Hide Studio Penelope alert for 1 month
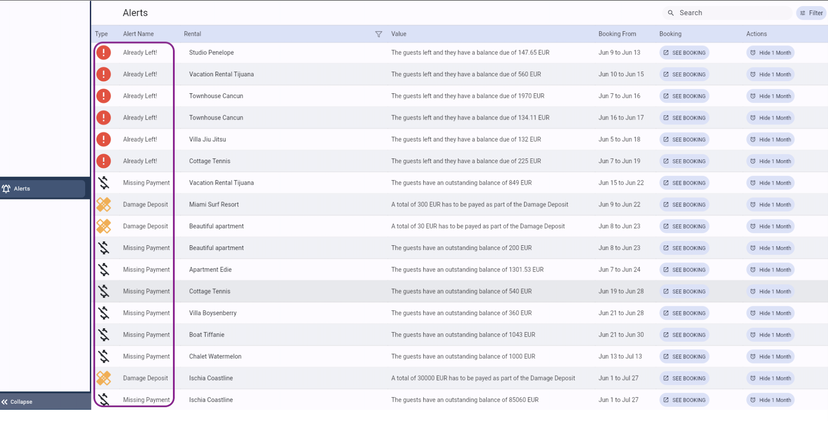This screenshot has width=828, height=421. click(770, 53)
